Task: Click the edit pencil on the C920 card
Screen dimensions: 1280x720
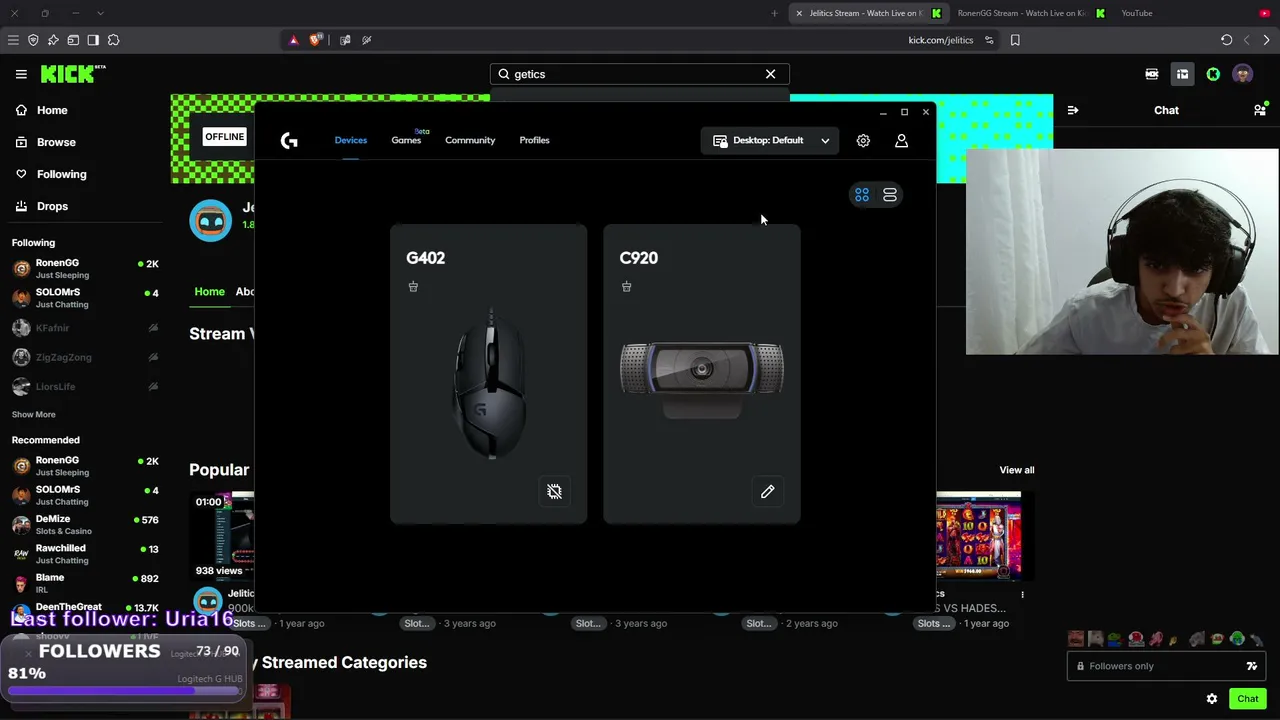Action: (x=767, y=492)
